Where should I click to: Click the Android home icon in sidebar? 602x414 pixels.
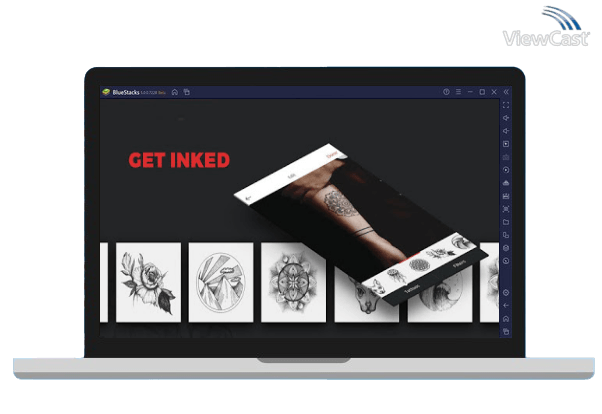pyautogui.click(x=506, y=319)
